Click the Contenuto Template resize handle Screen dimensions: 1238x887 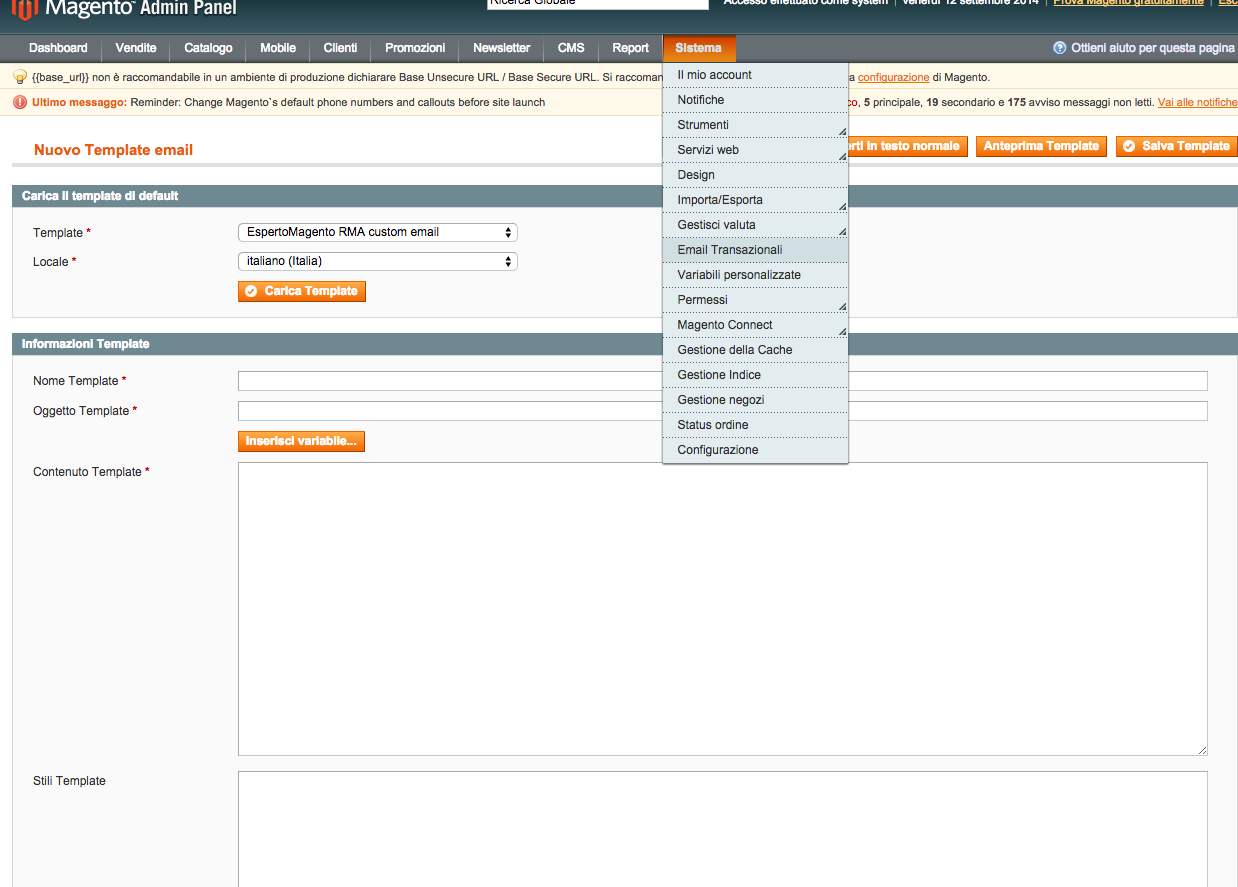[1201, 750]
